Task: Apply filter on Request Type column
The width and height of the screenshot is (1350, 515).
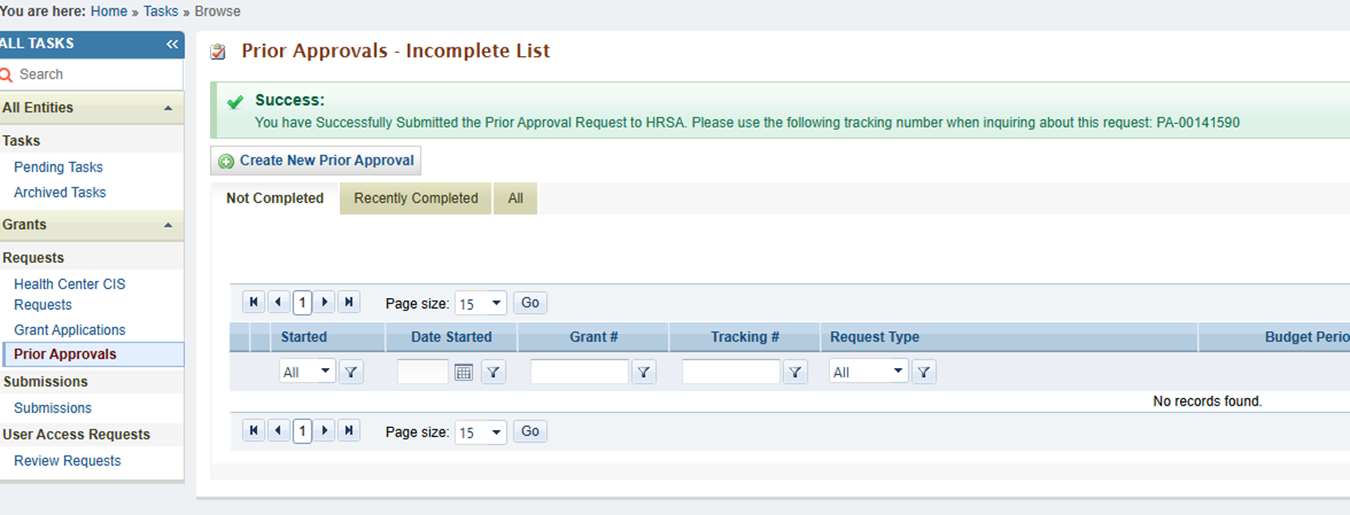Action: 924,372
